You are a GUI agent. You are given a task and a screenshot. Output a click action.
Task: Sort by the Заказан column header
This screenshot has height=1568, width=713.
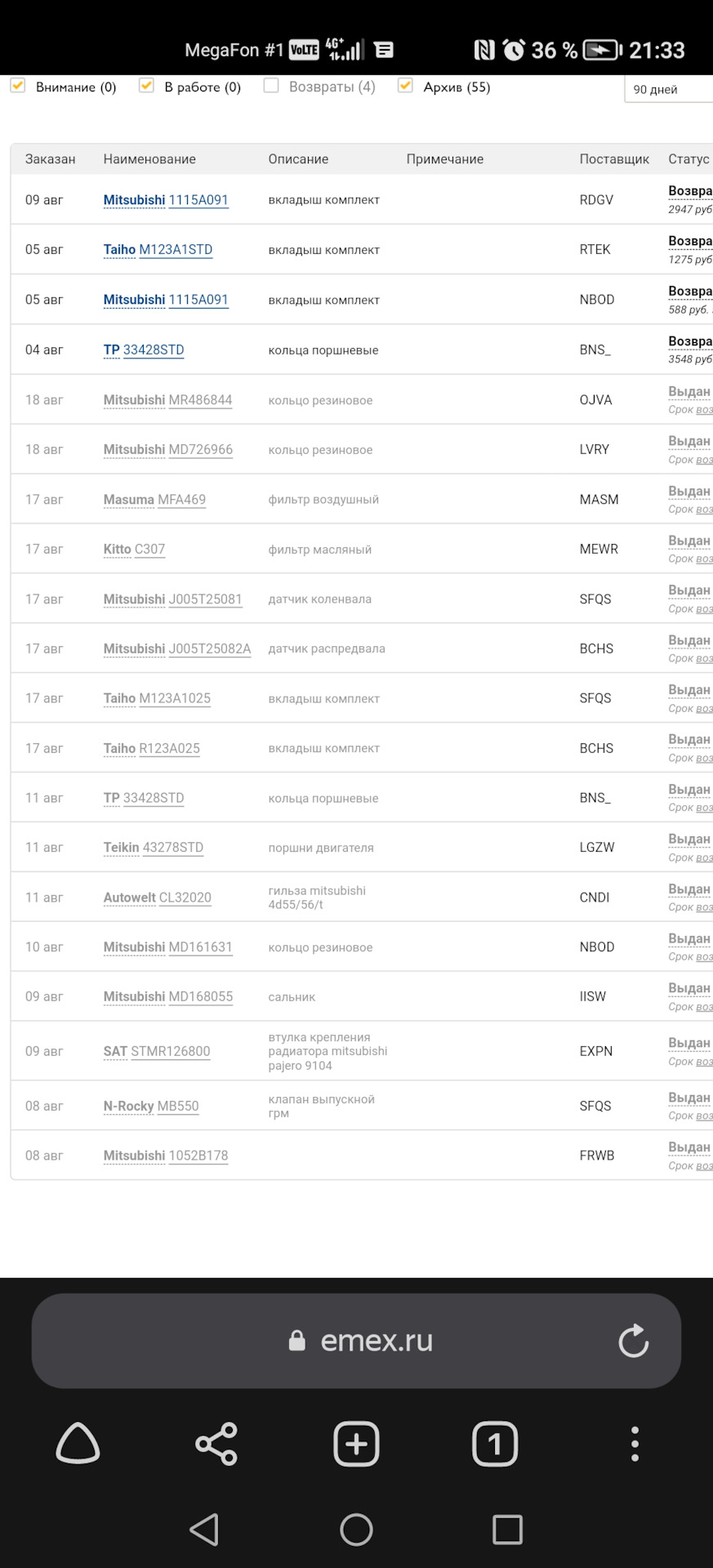tap(50, 159)
